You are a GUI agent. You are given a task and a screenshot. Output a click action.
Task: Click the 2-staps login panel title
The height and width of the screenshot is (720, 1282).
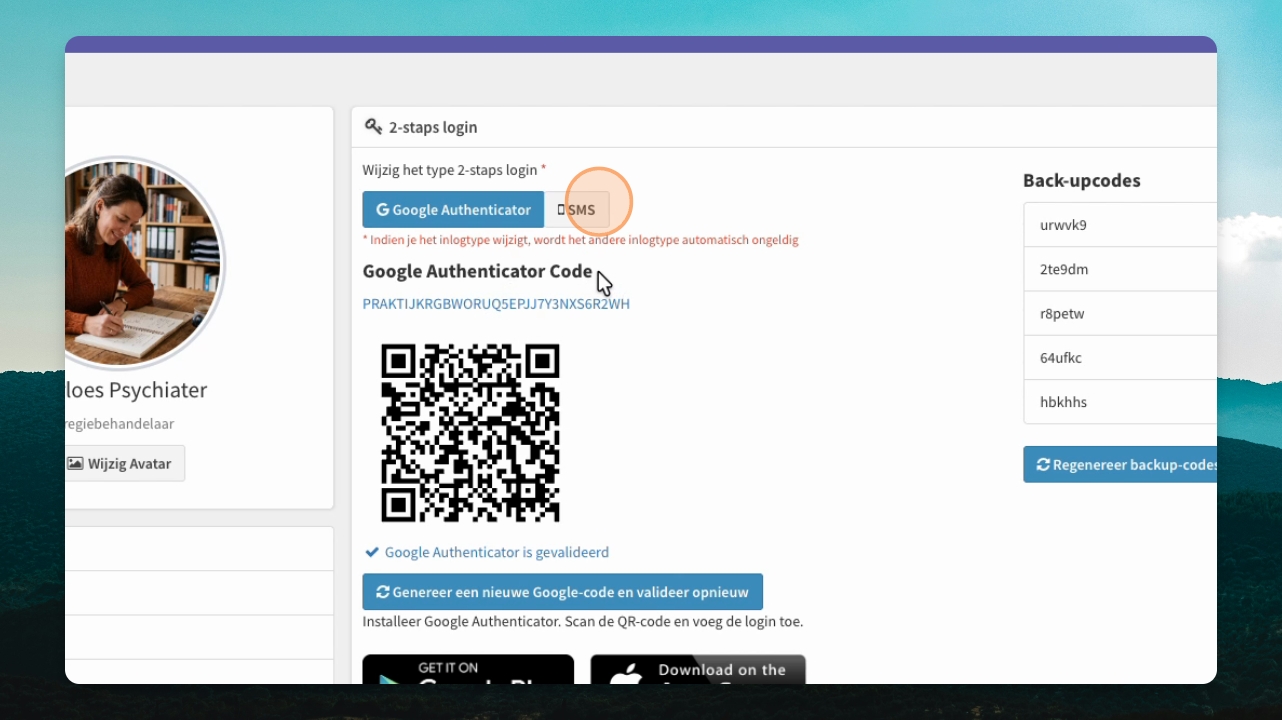coord(433,127)
